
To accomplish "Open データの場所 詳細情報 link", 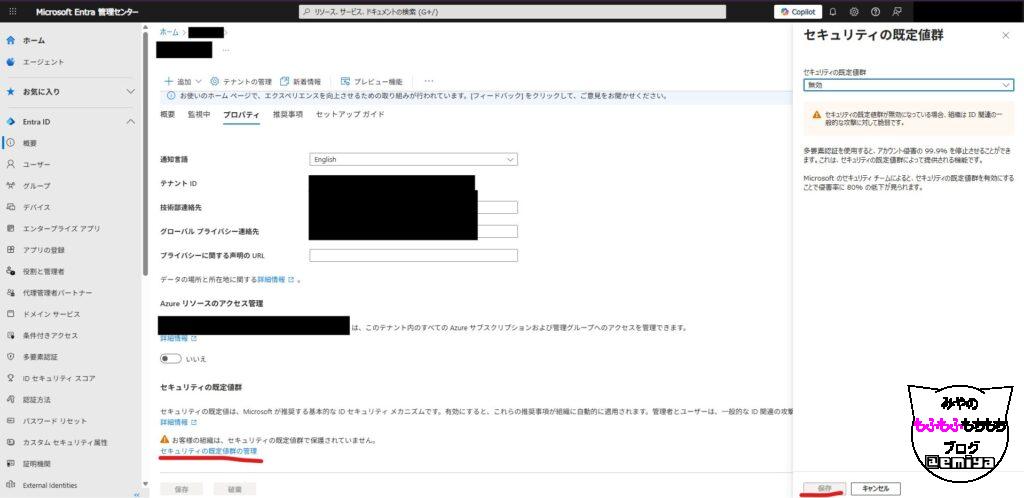I will click(x=275, y=279).
